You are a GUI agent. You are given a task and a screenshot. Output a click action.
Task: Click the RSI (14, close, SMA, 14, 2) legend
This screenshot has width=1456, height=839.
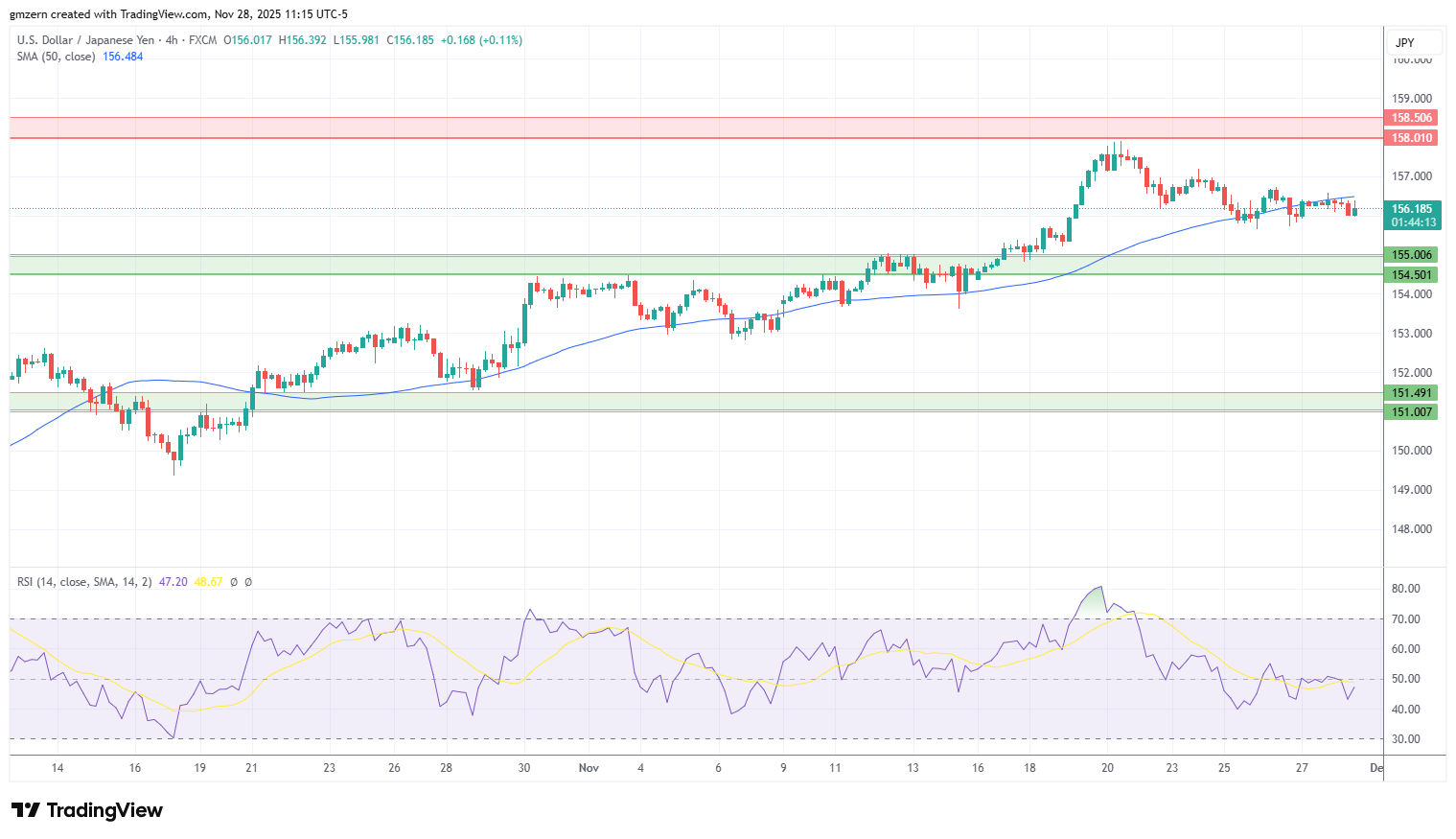[x=84, y=582]
